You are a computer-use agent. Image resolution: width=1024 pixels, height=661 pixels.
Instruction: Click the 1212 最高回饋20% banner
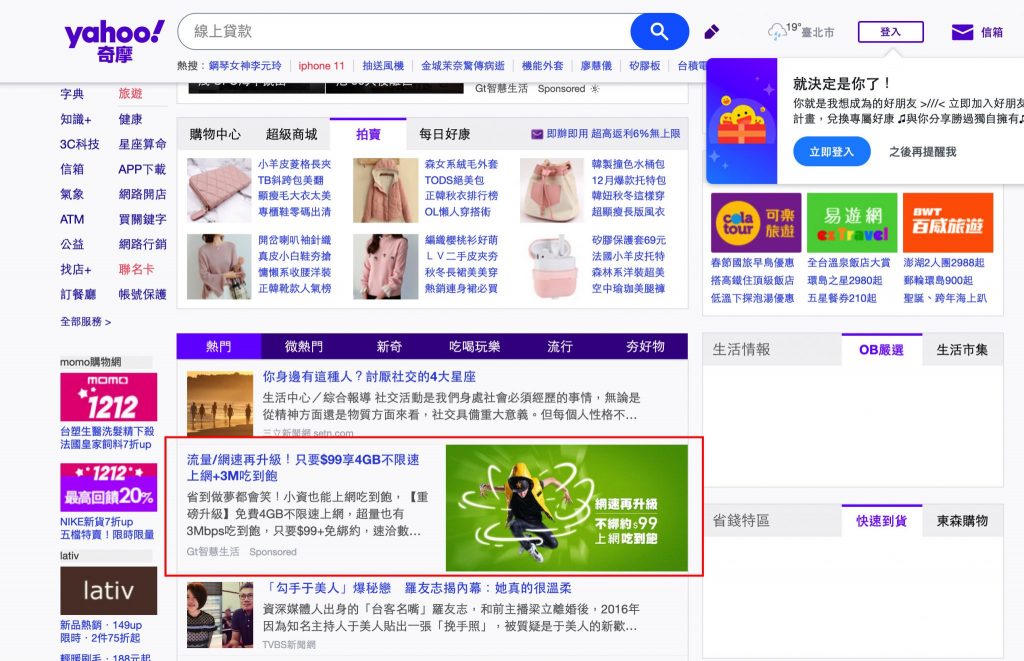[x=108, y=487]
